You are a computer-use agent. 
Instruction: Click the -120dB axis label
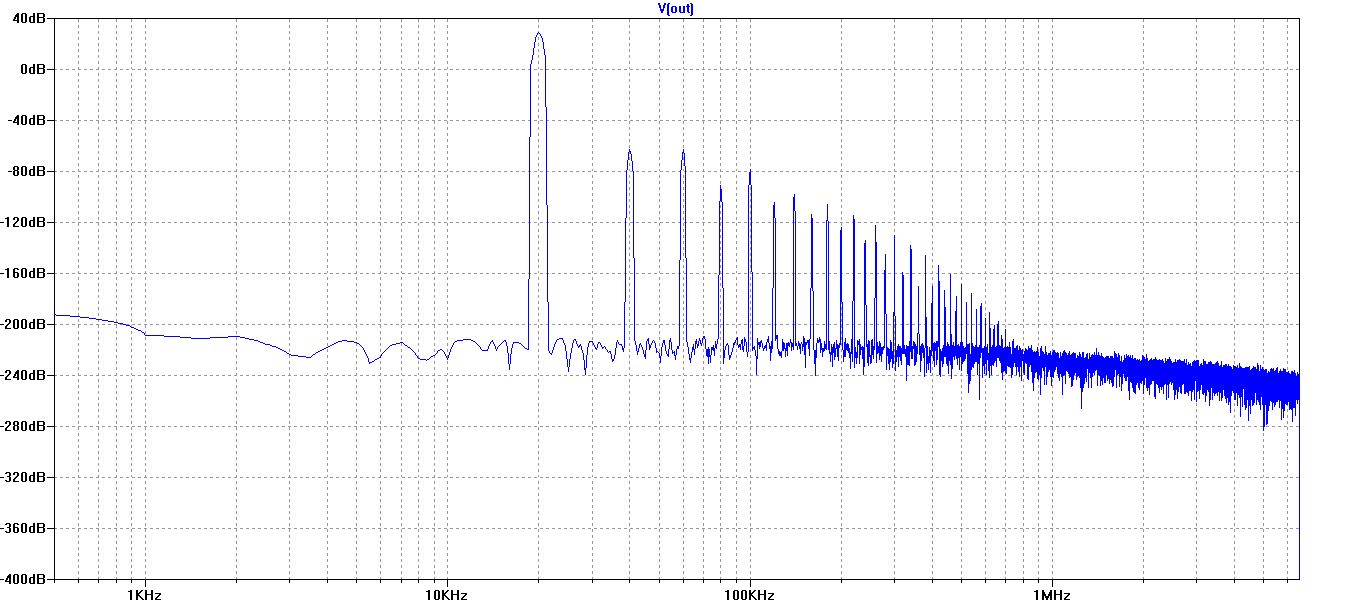pos(25,223)
